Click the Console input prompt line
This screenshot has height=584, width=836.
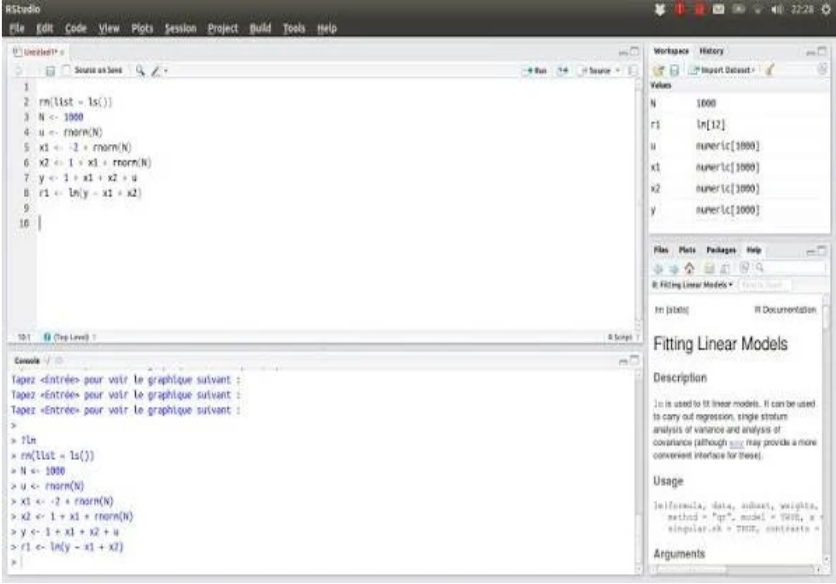click(323, 562)
